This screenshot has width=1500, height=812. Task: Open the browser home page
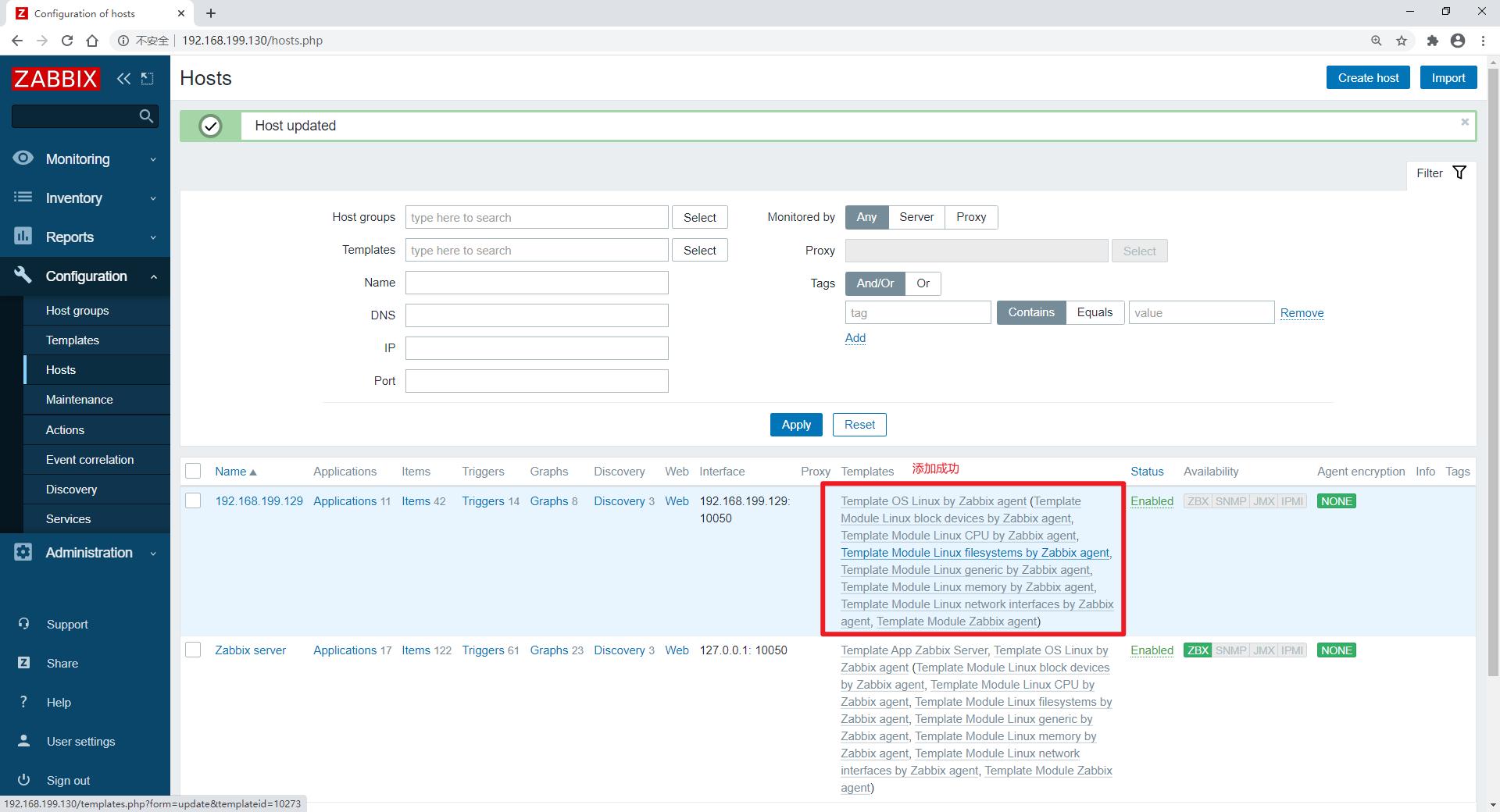click(92, 41)
